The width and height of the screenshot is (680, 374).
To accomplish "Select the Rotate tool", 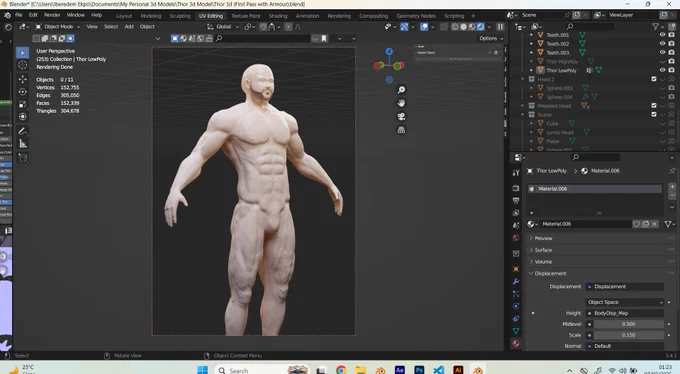I will coord(23,92).
